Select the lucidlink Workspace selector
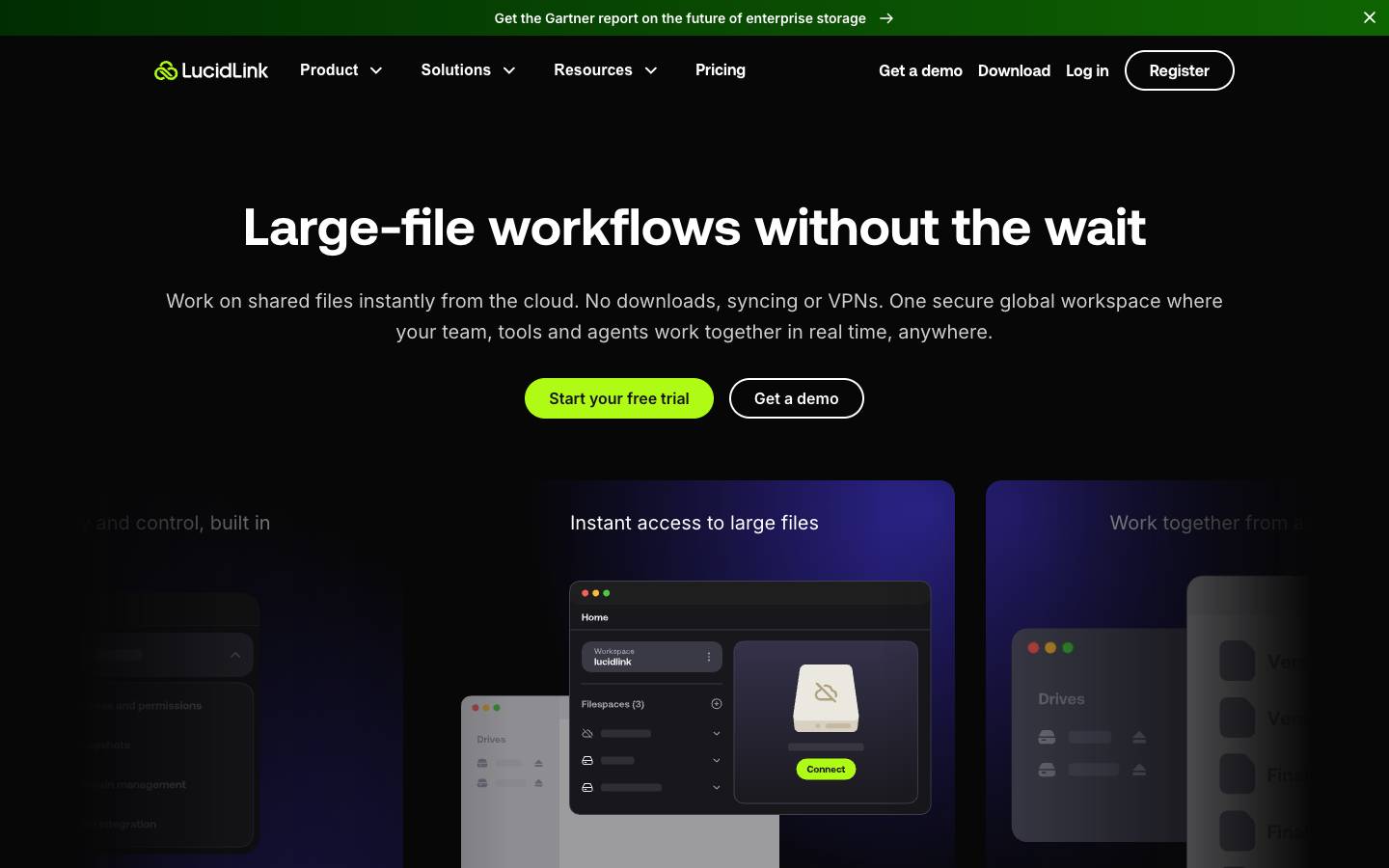Viewport: 1389px width, 868px height. coord(651,657)
